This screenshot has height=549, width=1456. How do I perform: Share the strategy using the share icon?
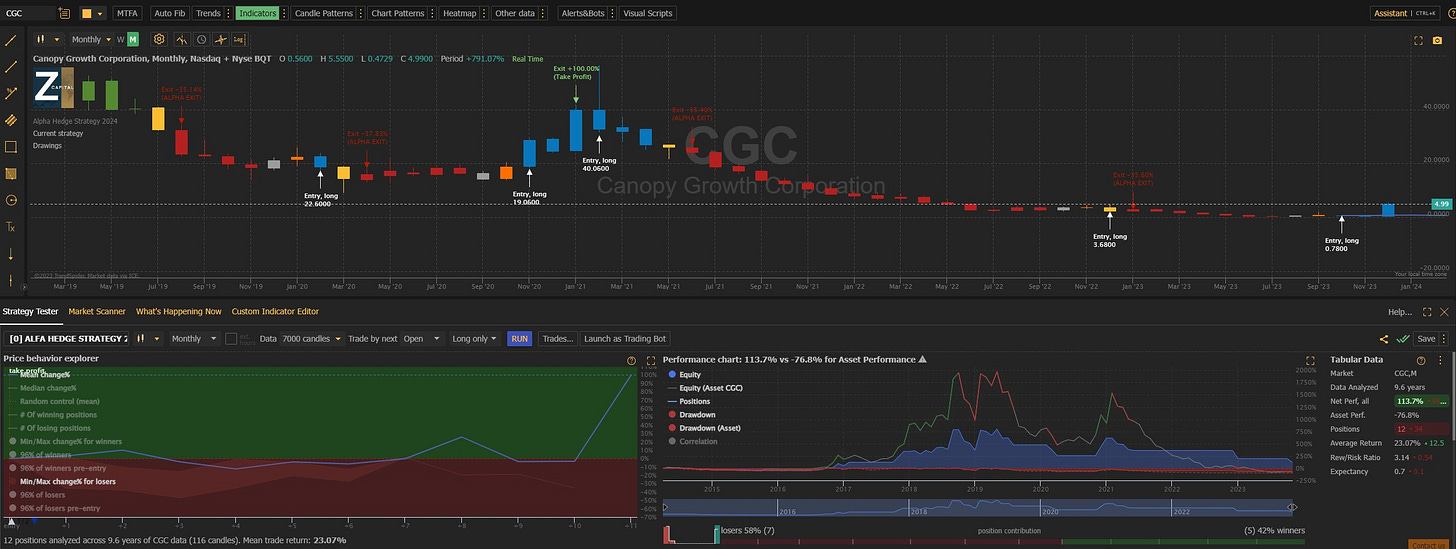[1384, 339]
